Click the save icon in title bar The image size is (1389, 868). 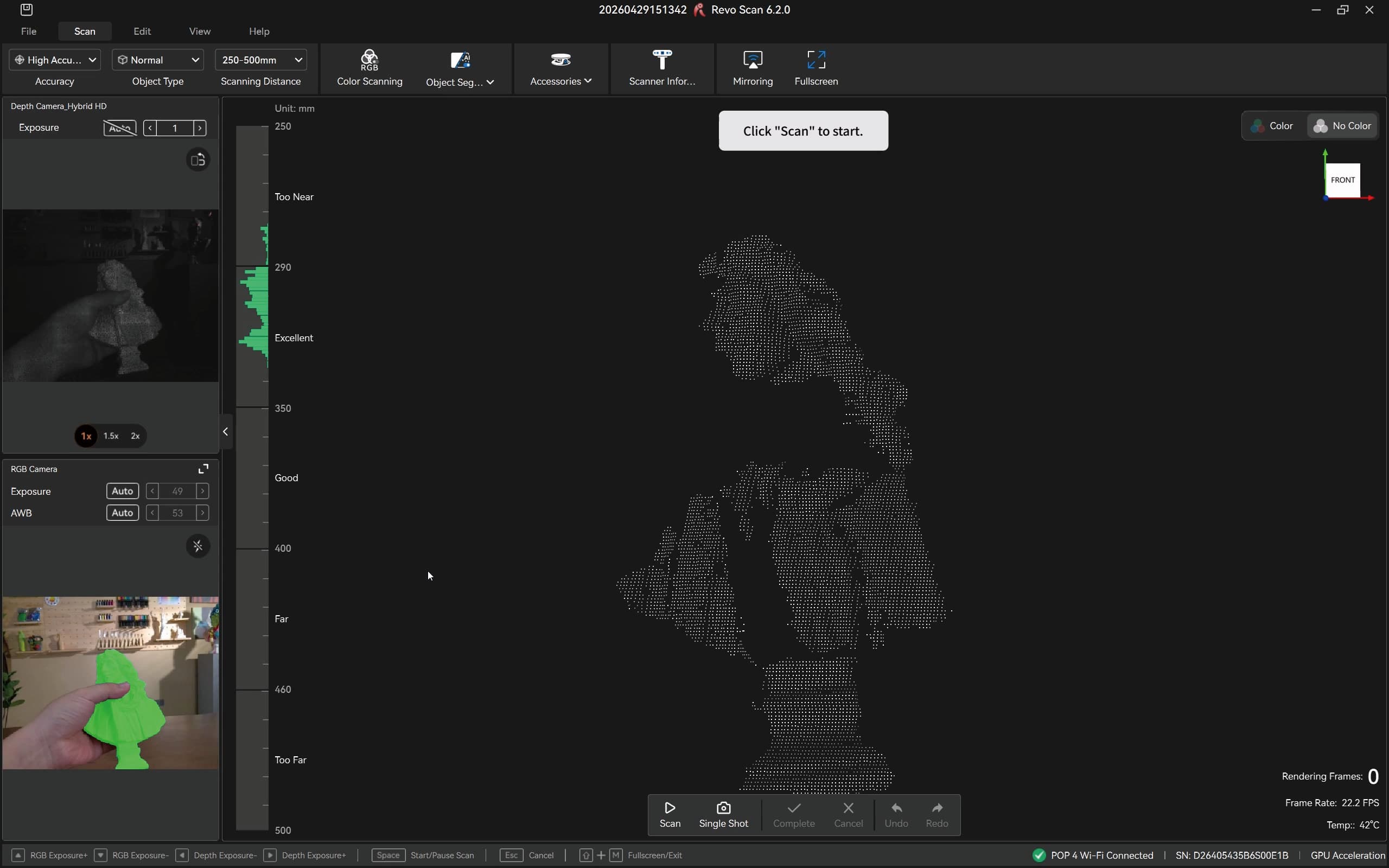click(27, 10)
